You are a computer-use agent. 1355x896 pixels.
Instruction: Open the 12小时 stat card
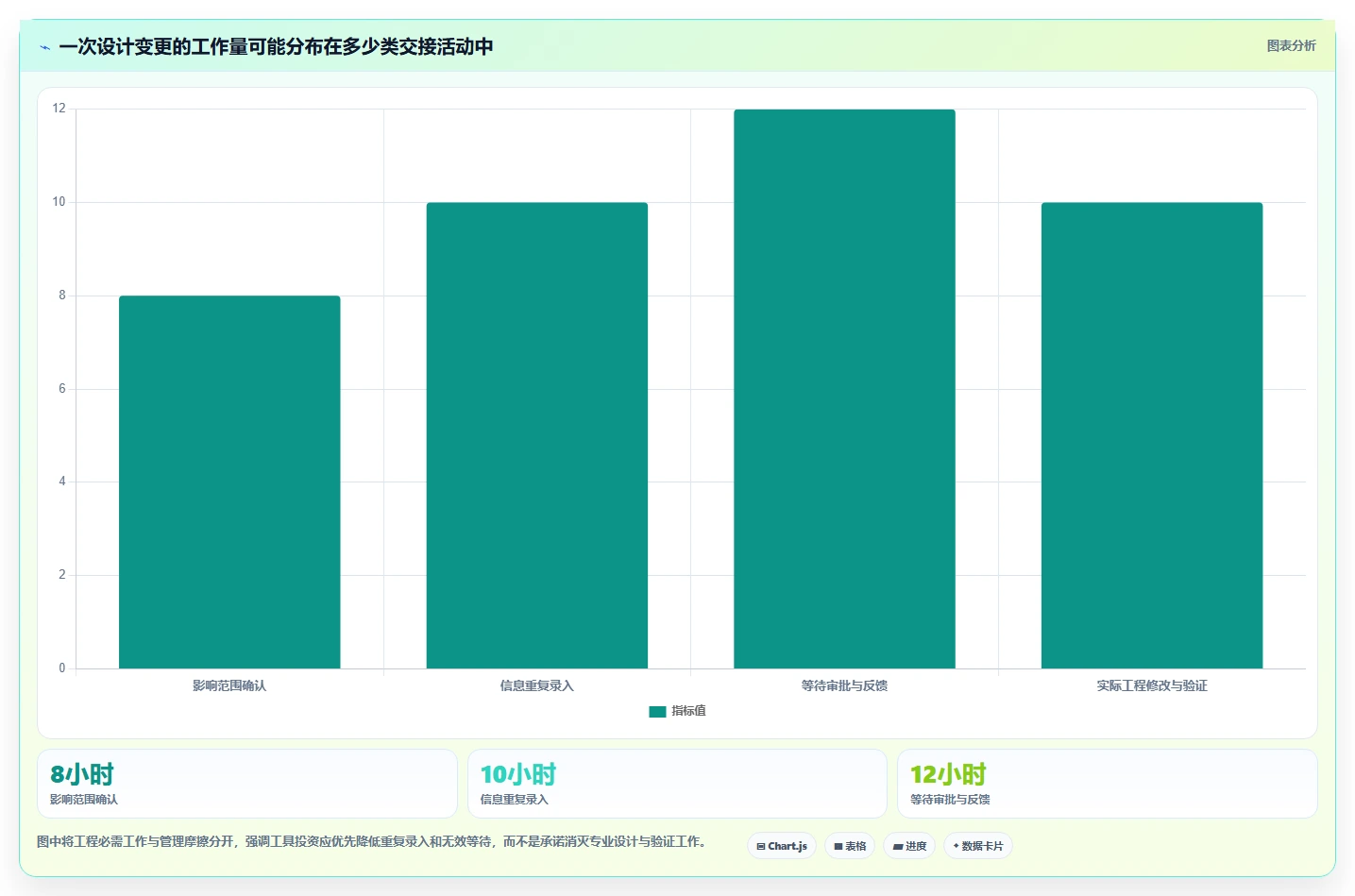[x=1107, y=784]
